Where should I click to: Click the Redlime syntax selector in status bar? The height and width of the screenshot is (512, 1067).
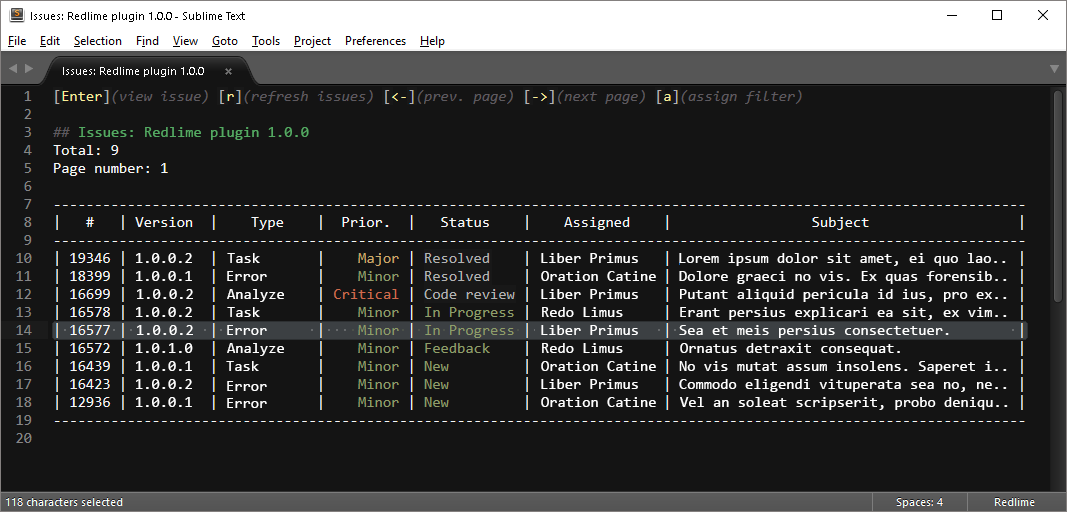pos(1014,502)
